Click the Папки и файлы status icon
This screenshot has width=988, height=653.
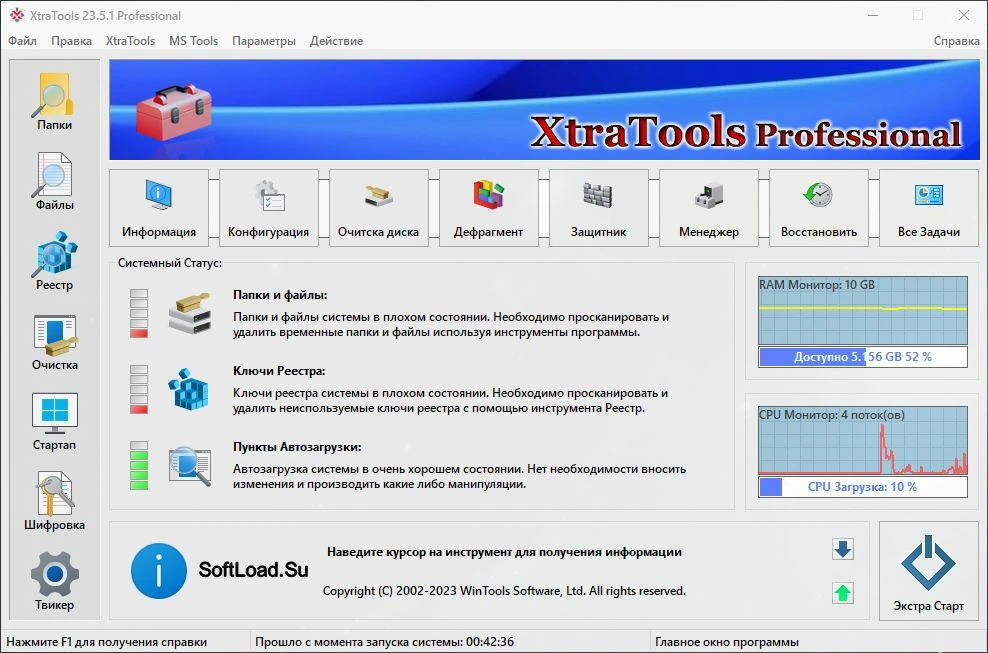click(190, 313)
